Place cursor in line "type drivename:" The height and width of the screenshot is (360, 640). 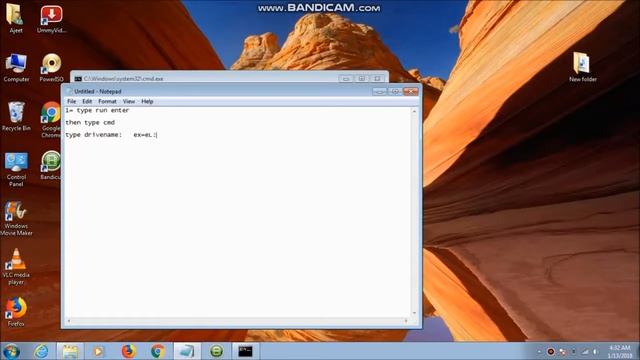93,135
